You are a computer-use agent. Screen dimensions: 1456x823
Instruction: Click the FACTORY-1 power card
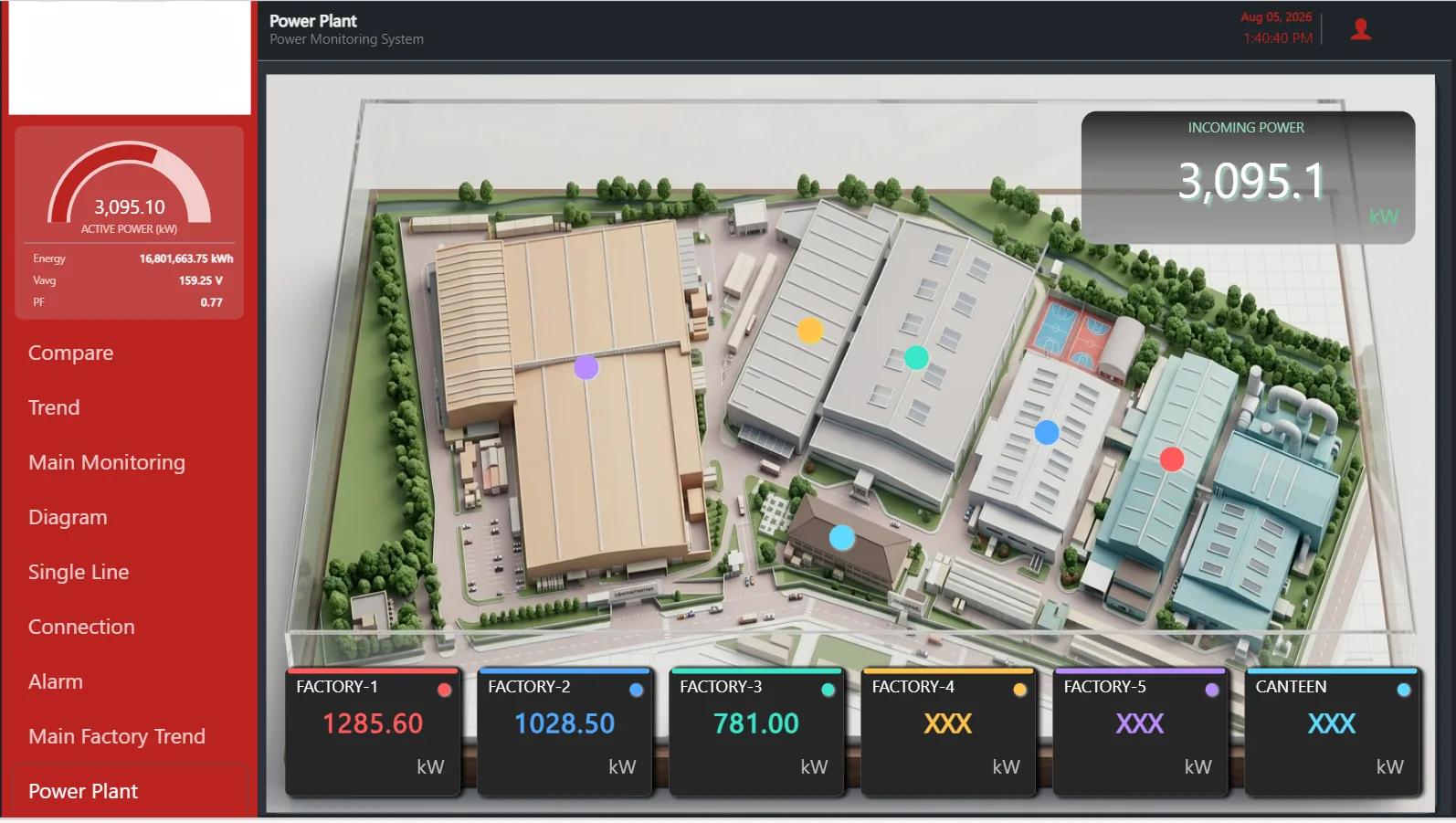[373, 732]
